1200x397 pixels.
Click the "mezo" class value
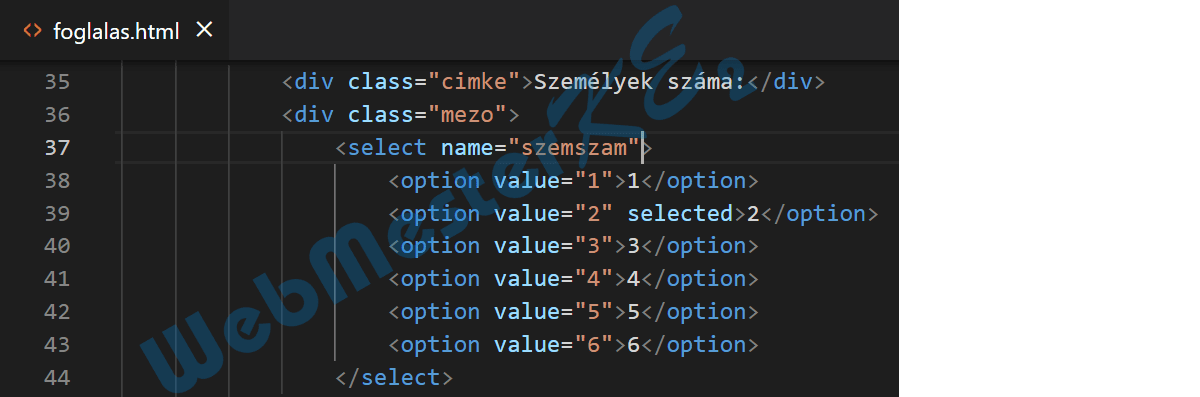click(x=468, y=115)
